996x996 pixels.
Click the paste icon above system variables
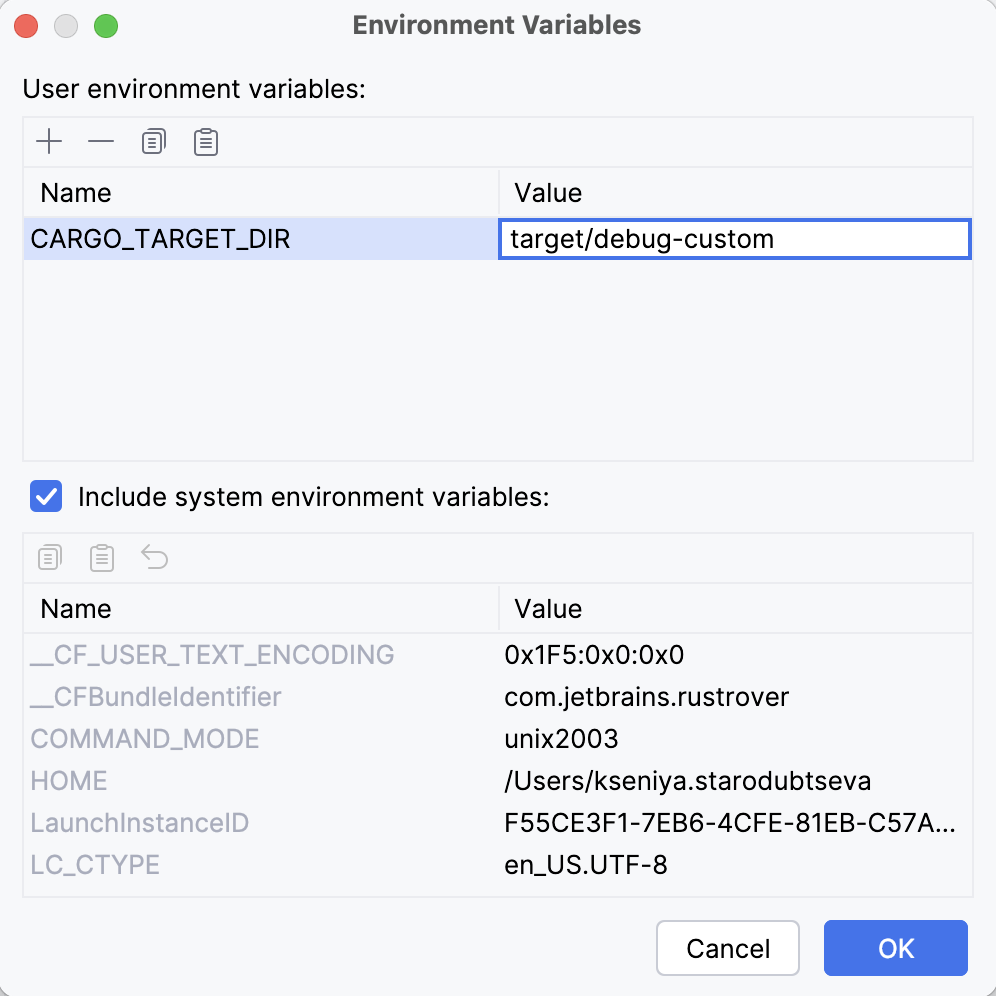click(102, 557)
